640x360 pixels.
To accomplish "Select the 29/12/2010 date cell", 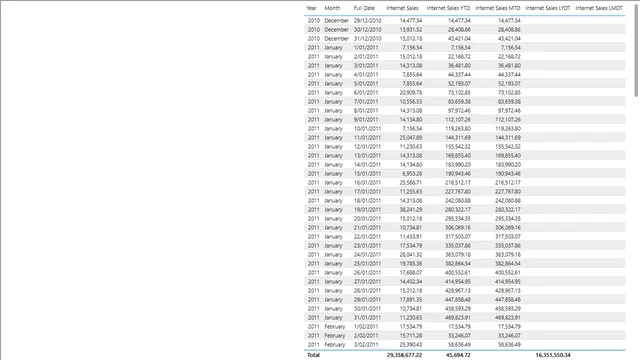I will point(367,20).
